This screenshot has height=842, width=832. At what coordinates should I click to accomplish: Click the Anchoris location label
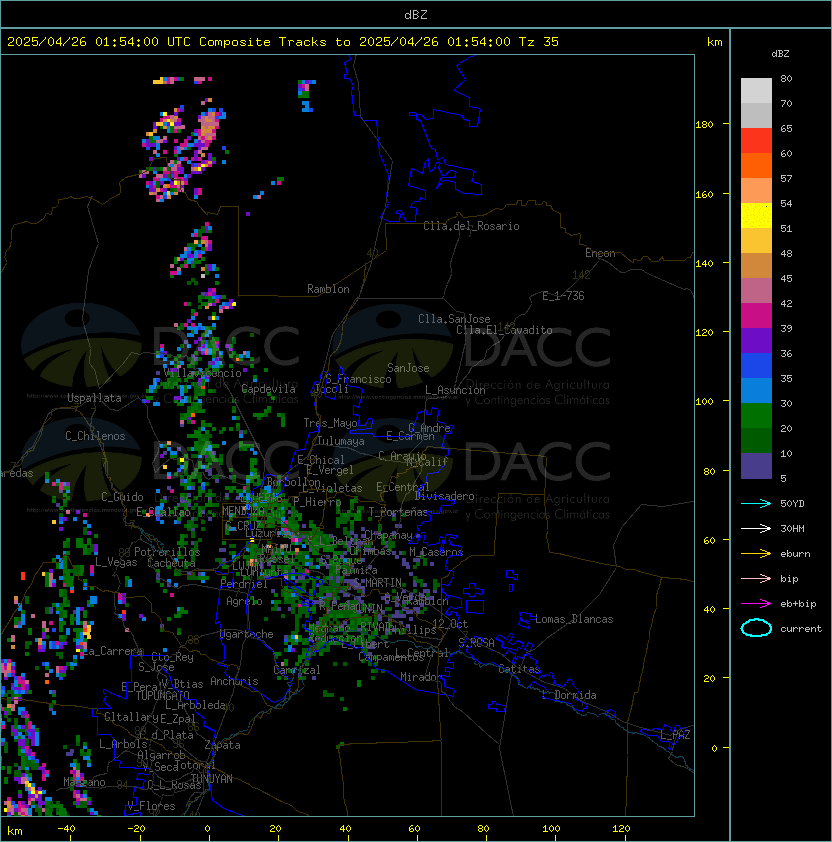234,681
